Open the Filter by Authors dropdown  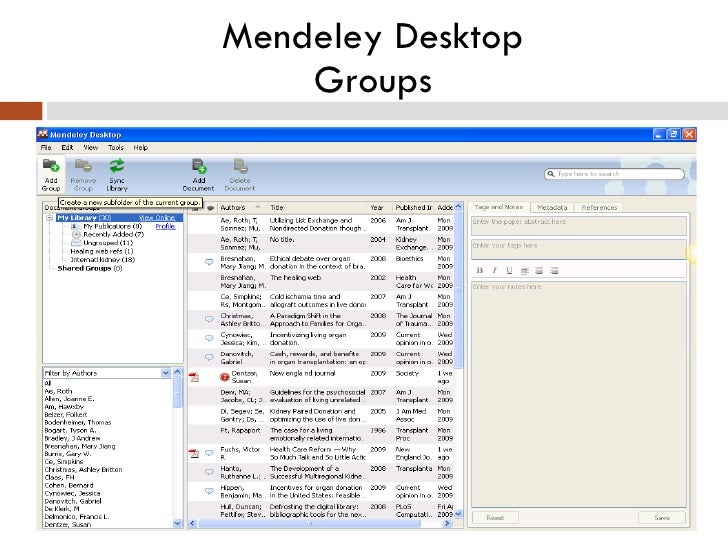pos(165,373)
